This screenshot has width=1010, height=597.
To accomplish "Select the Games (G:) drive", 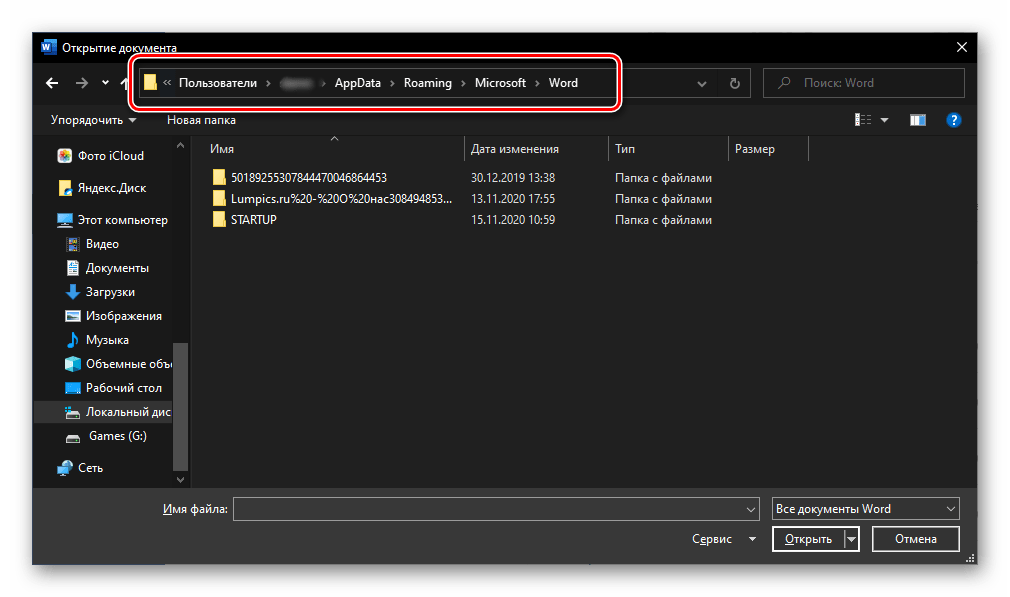I will [x=117, y=436].
